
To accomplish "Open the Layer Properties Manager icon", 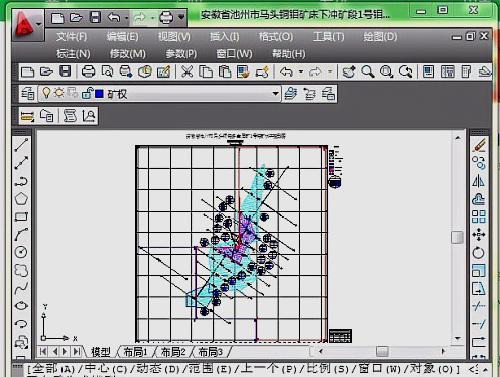I will click(28, 94).
